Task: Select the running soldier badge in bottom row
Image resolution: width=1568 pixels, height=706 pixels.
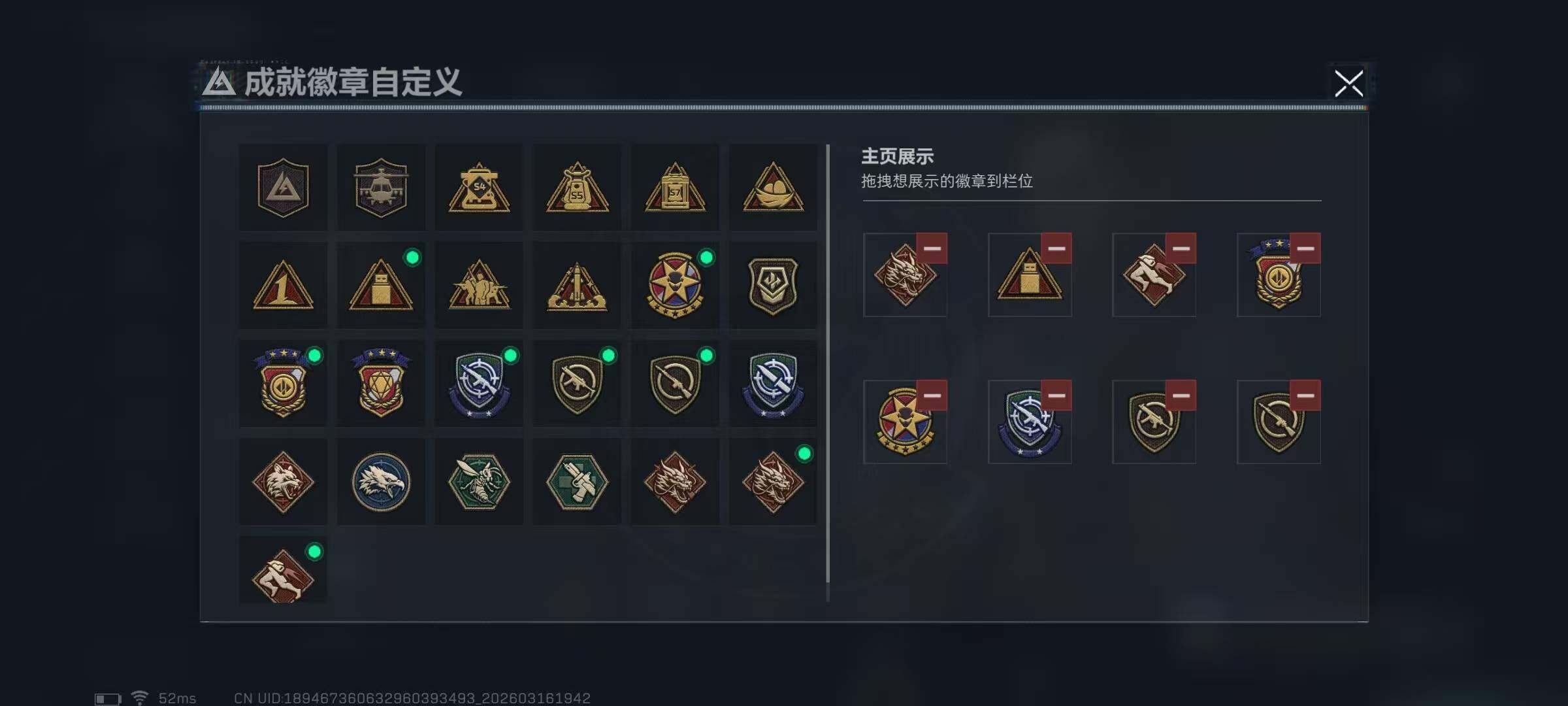Action: point(283,570)
